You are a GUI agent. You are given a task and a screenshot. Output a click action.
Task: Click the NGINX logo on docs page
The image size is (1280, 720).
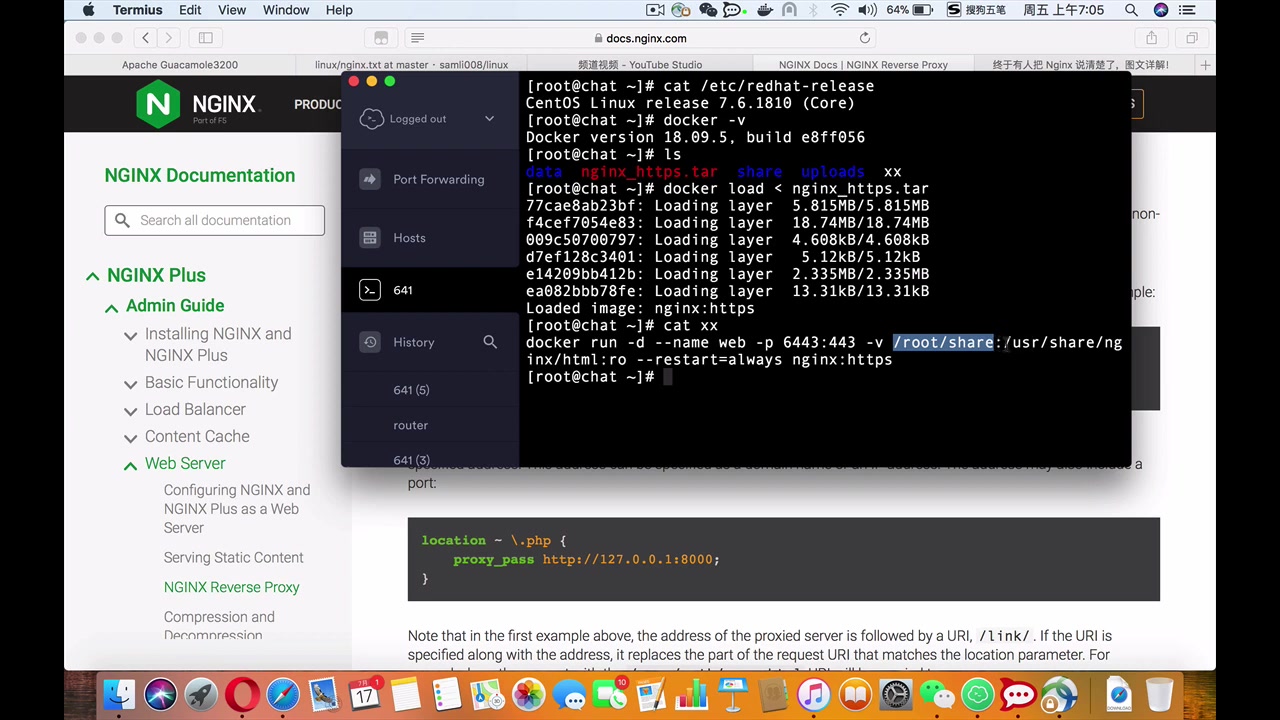coord(197,105)
